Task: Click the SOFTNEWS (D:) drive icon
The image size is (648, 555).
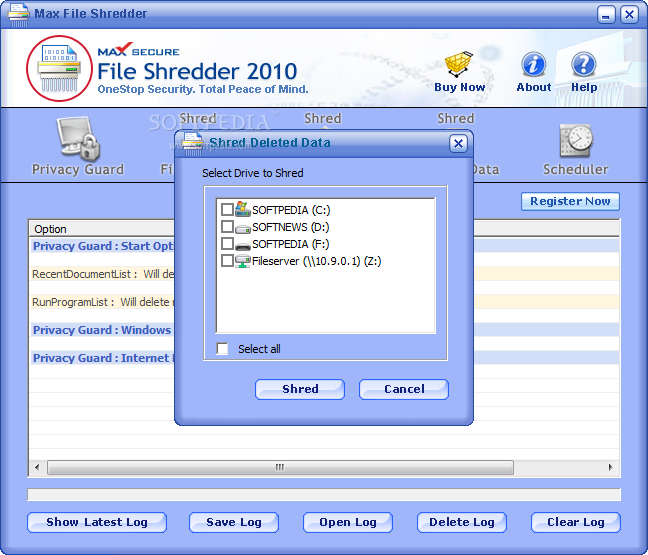Action: 243,228
